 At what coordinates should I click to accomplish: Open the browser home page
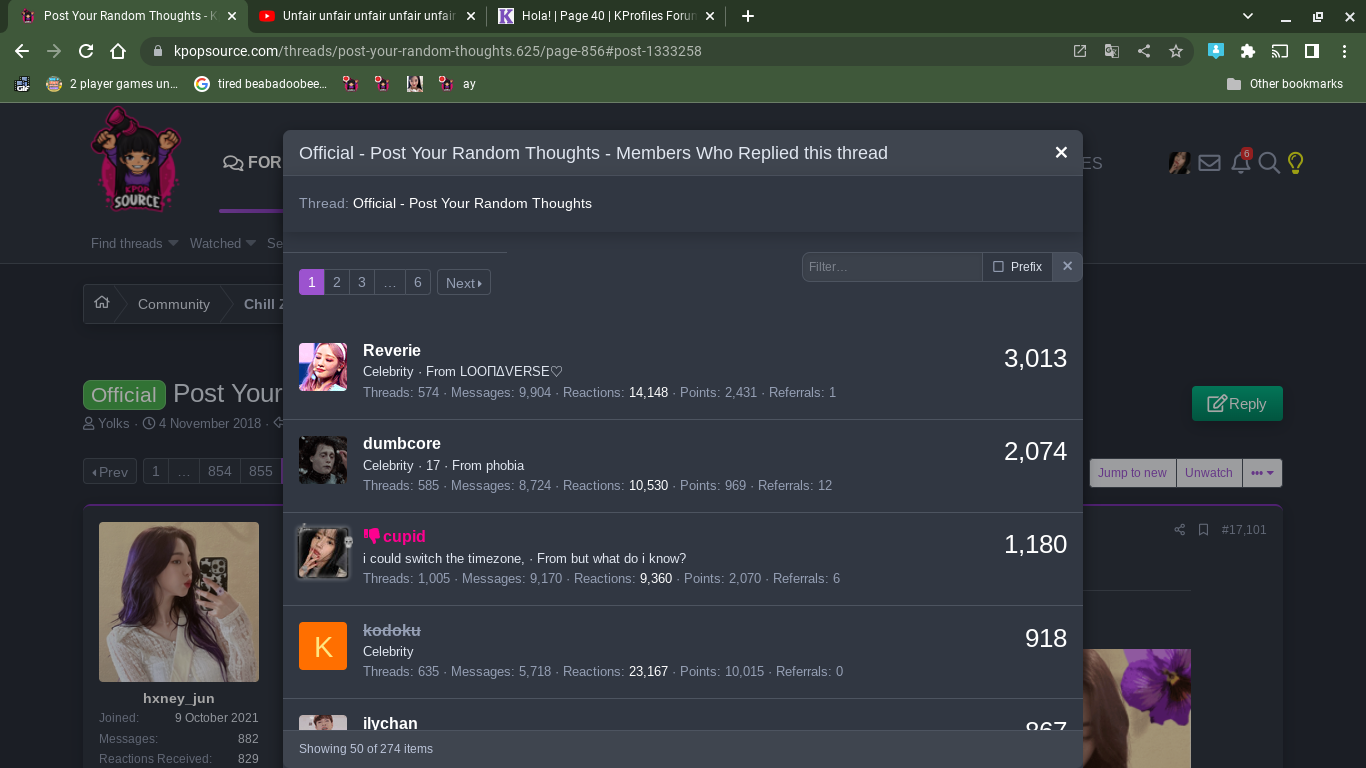(x=118, y=51)
